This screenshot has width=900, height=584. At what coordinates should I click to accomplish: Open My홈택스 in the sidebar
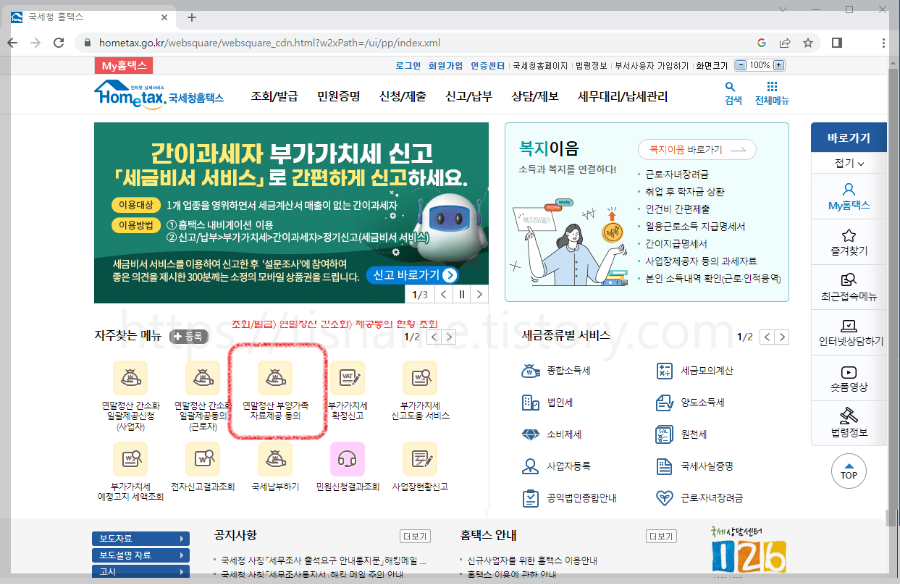(849, 196)
